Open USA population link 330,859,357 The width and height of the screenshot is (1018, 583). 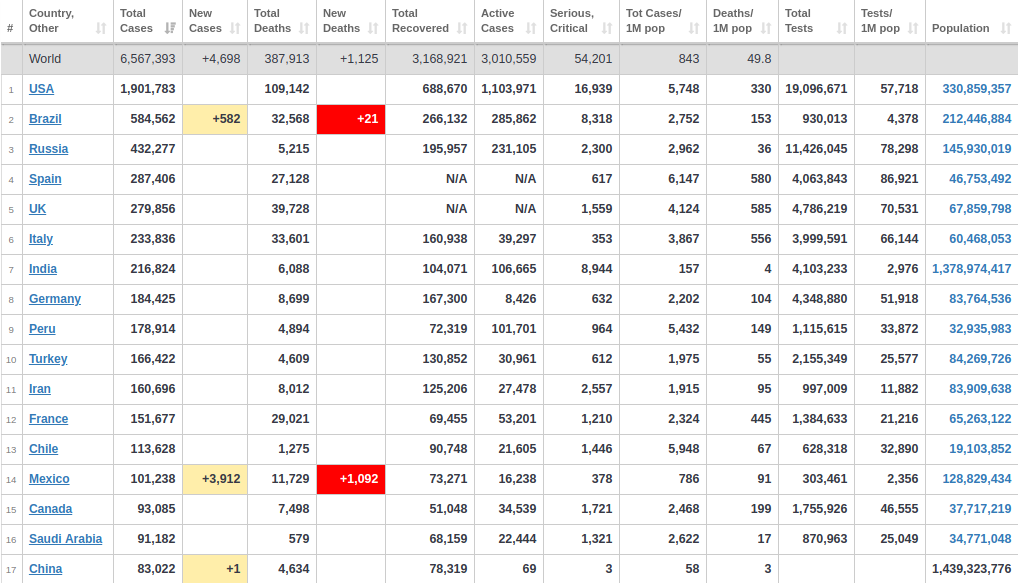976,89
